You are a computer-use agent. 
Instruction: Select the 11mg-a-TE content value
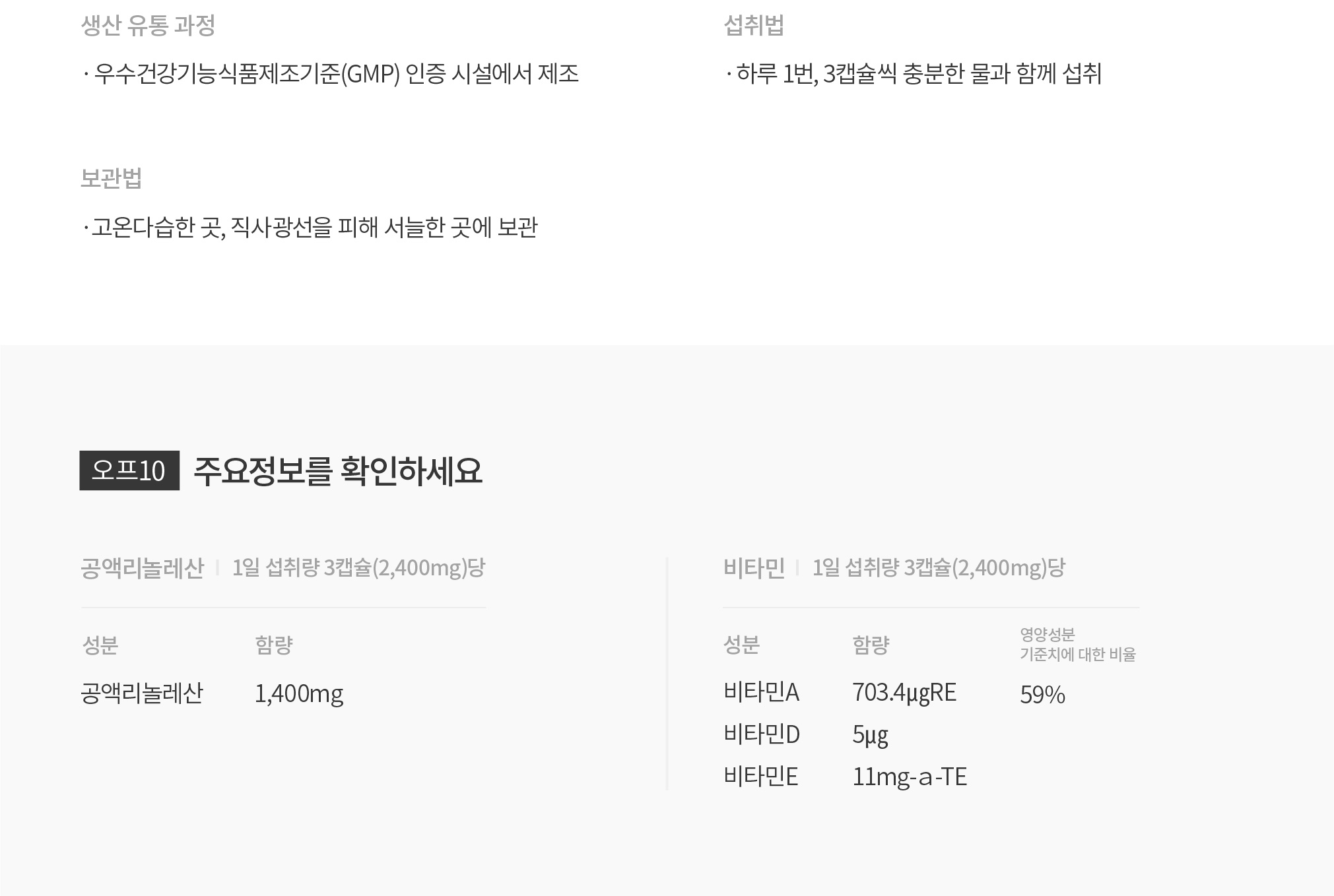[x=910, y=777]
